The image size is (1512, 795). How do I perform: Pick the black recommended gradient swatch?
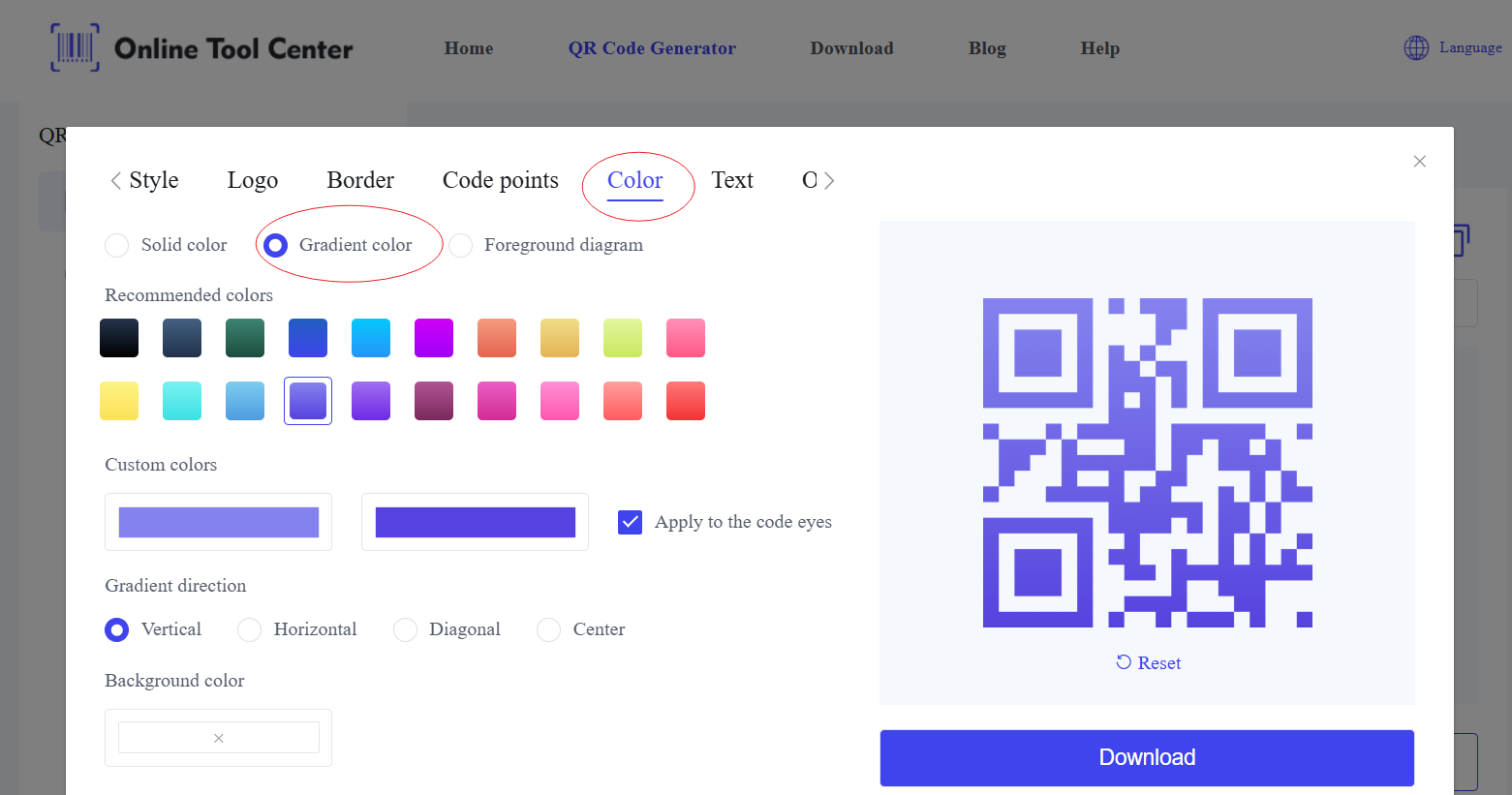pyautogui.click(x=119, y=338)
